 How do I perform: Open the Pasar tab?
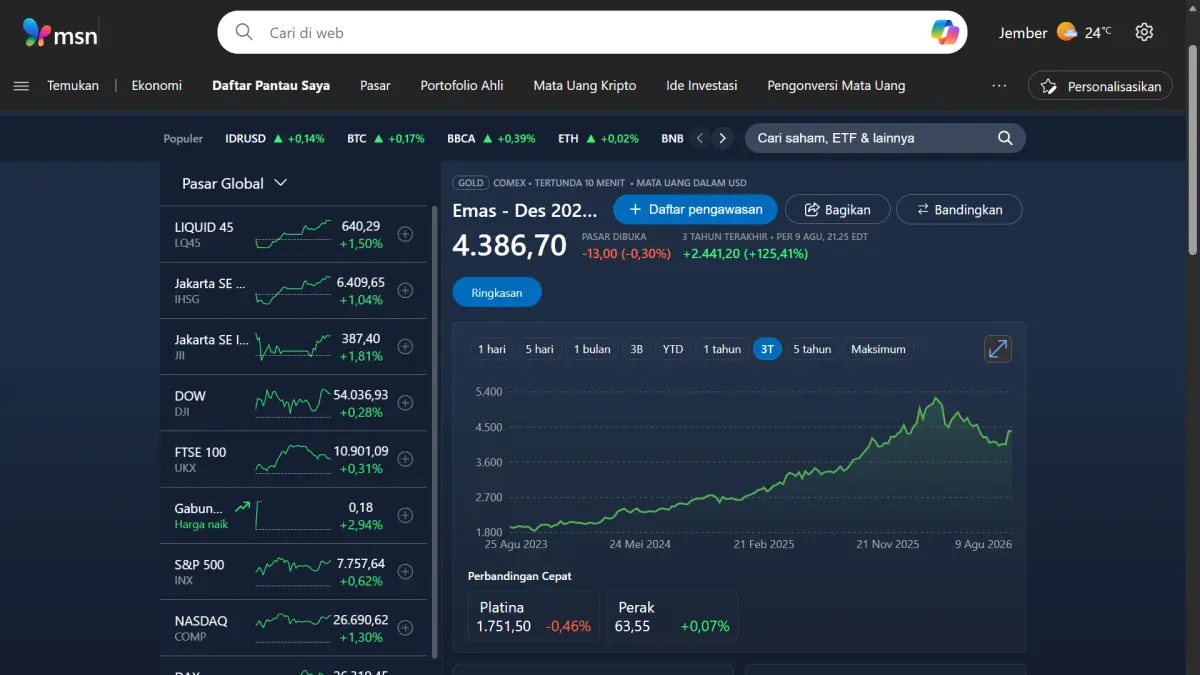pyautogui.click(x=375, y=86)
